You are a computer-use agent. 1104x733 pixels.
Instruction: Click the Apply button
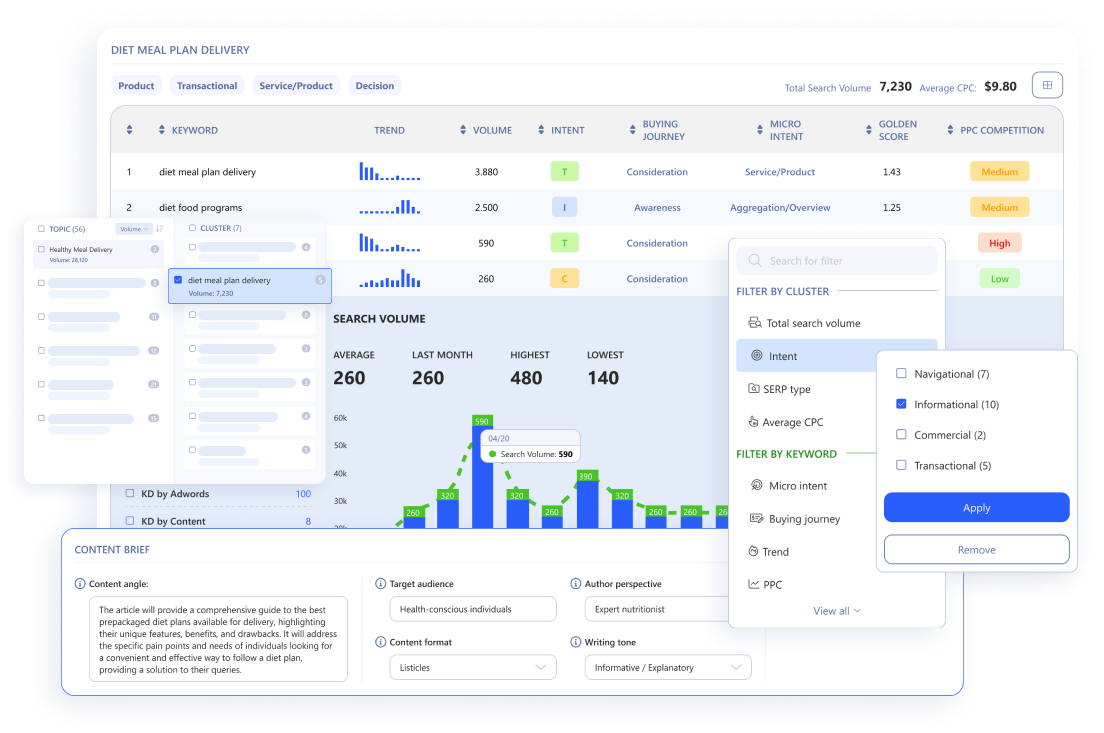pos(976,507)
